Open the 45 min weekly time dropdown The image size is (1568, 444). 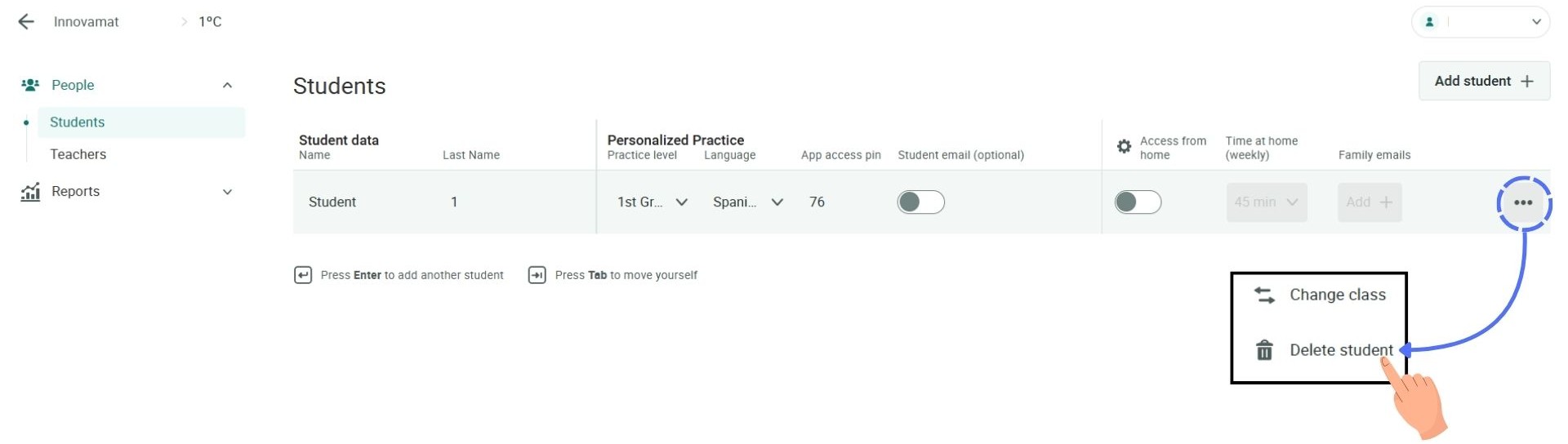pyautogui.click(x=1266, y=202)
